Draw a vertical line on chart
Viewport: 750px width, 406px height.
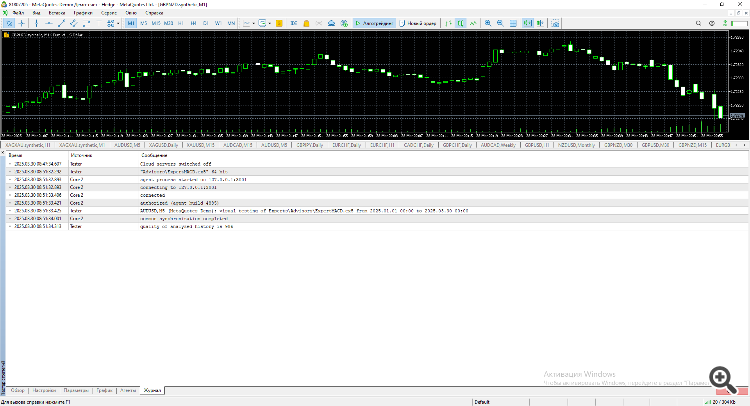pos(37,21)
